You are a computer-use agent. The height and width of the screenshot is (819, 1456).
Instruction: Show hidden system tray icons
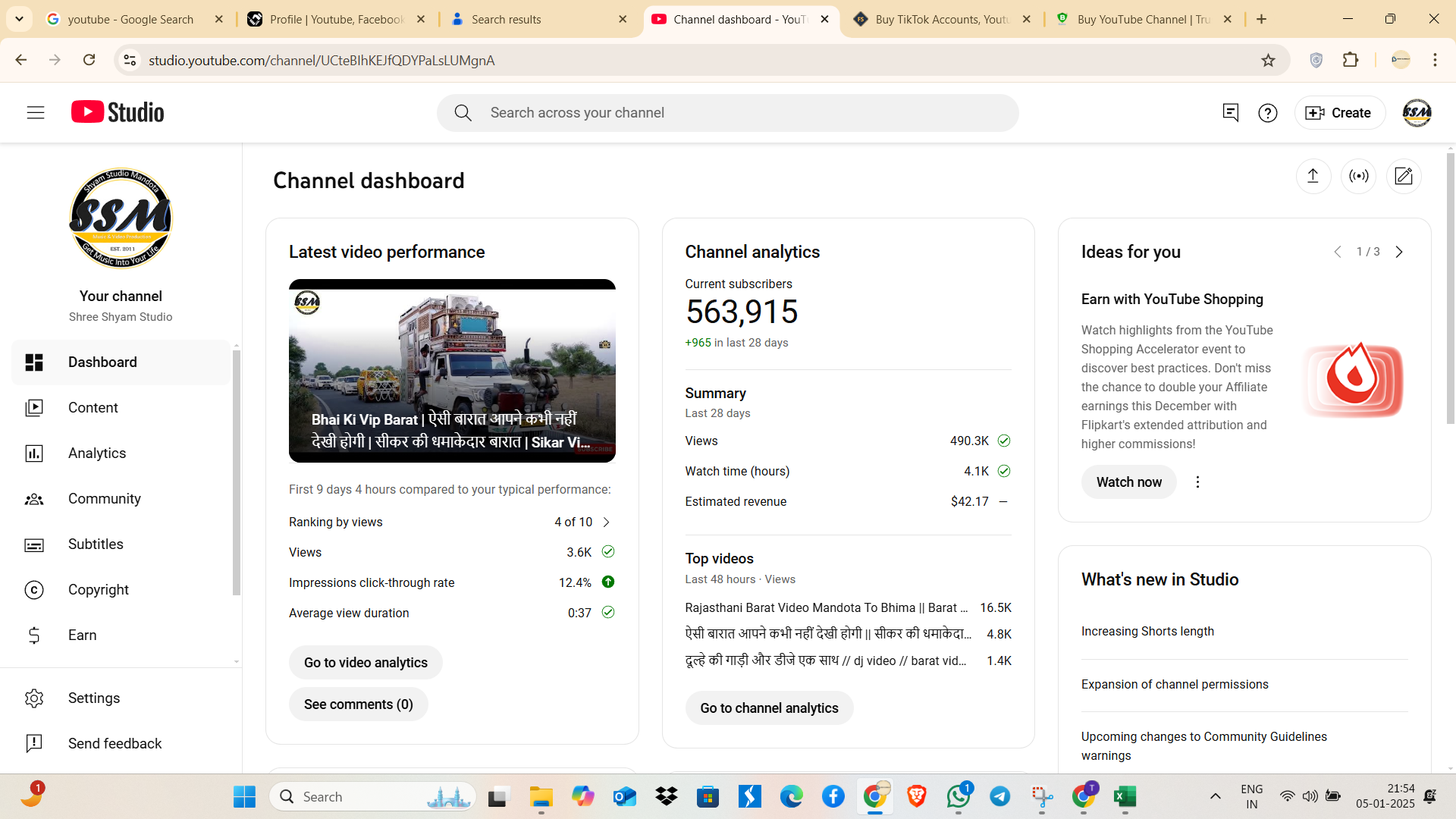coord(1215,796)
